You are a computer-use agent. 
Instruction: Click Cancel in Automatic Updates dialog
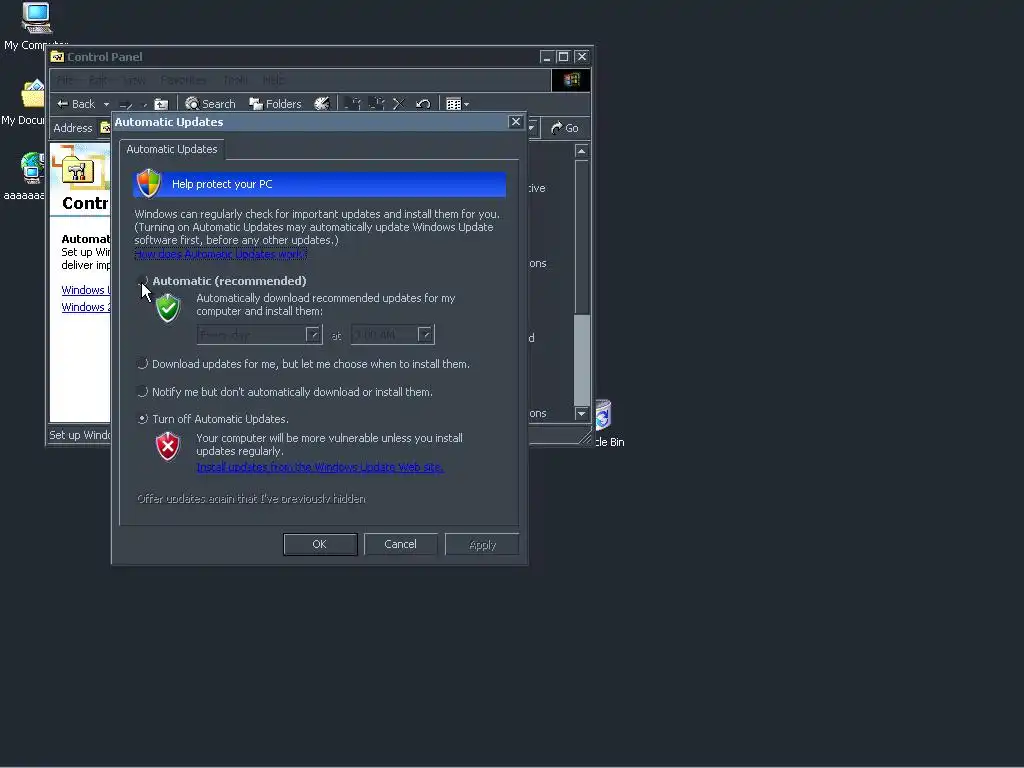click(x=400, y=544)
